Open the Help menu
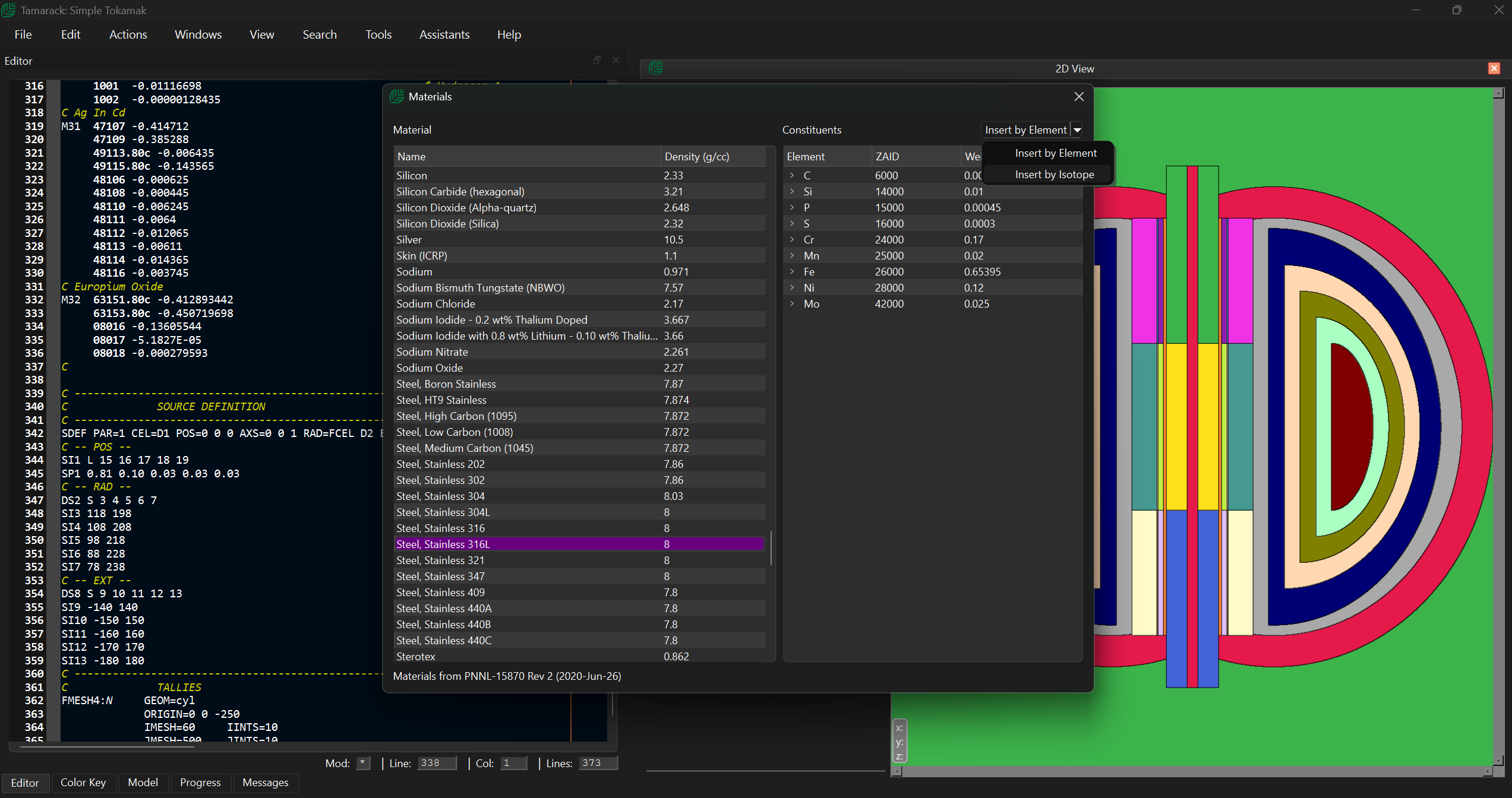The height and width of the screenshot is (798, 1512). [509, 34]
